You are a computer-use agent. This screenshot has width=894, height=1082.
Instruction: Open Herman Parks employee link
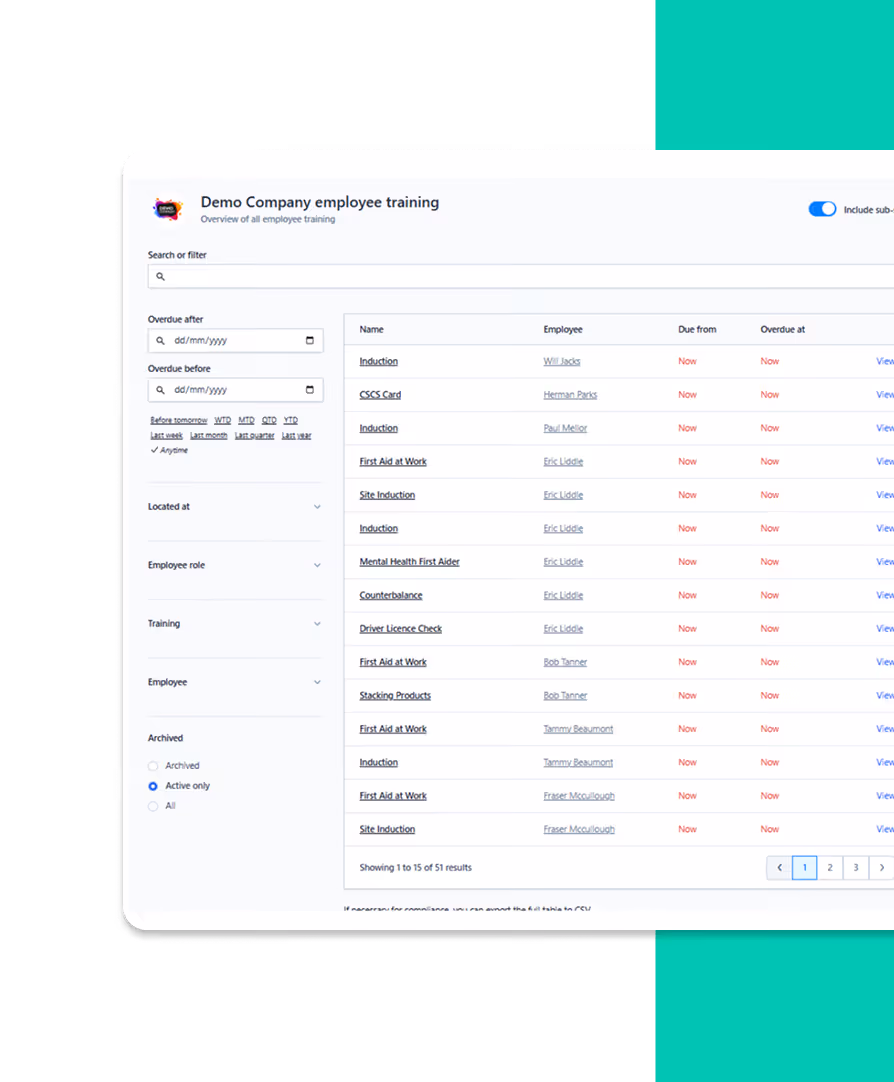pyautogui.click(x=570, y=395)
